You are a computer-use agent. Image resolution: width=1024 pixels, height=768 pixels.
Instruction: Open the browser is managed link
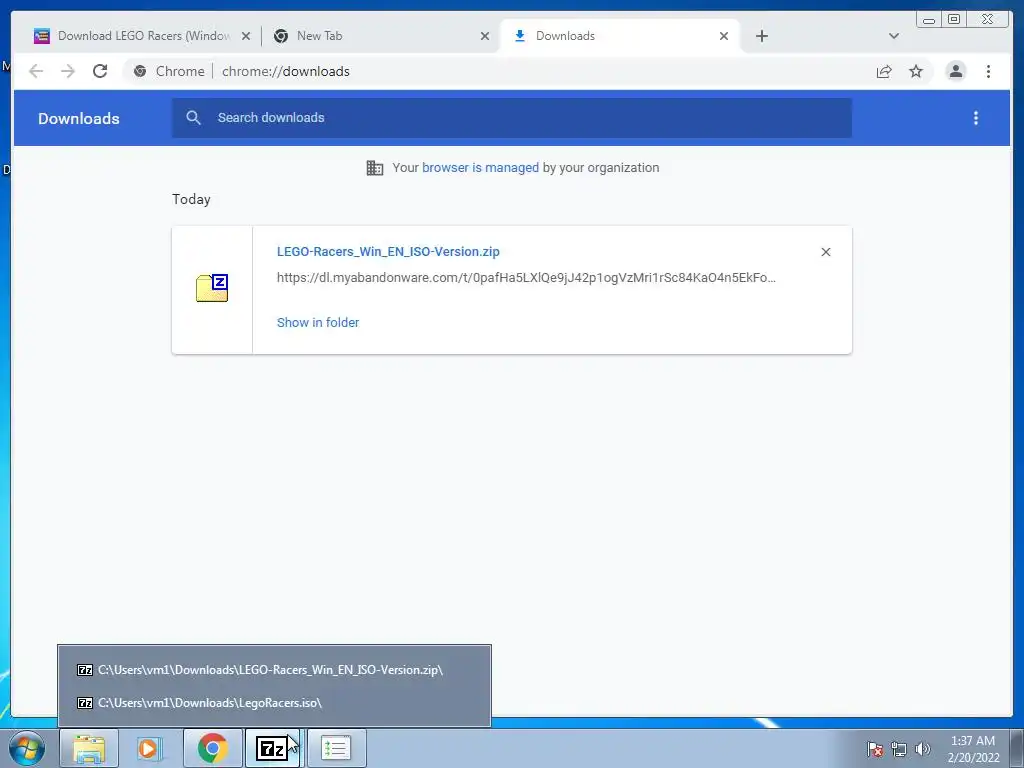click(480, 168)
